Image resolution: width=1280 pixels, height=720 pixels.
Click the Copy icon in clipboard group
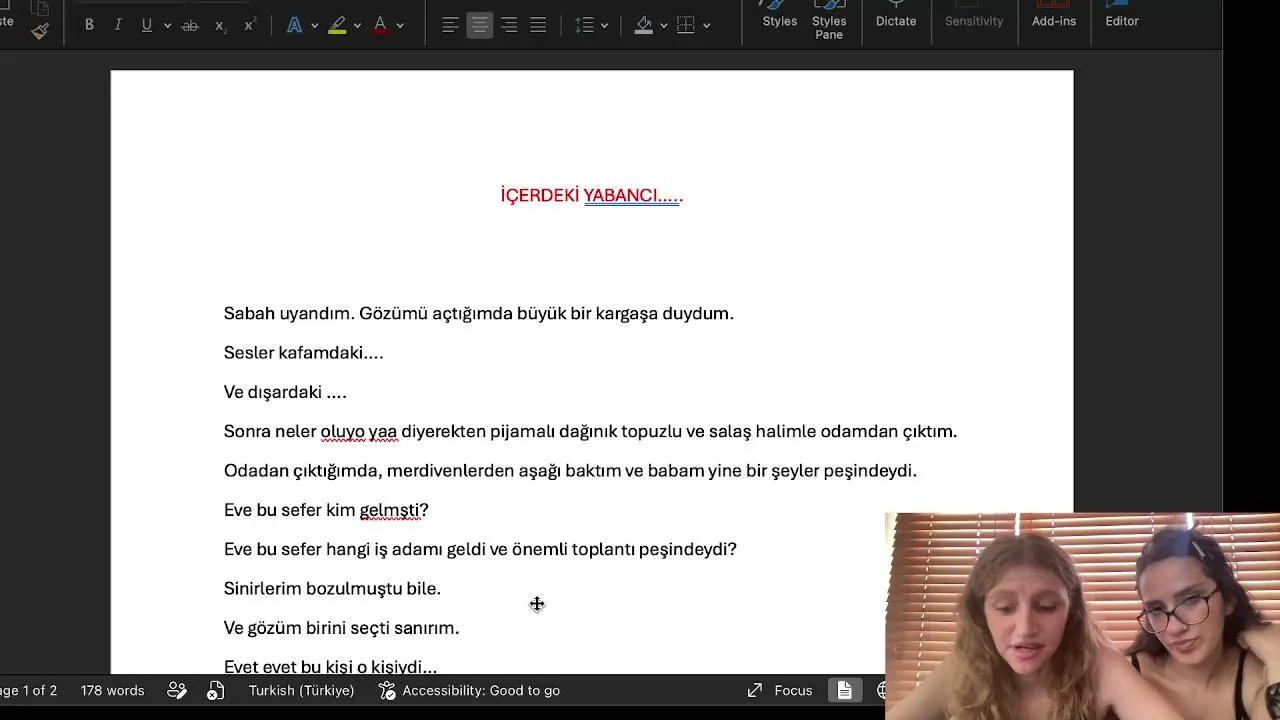click(40, 7)
